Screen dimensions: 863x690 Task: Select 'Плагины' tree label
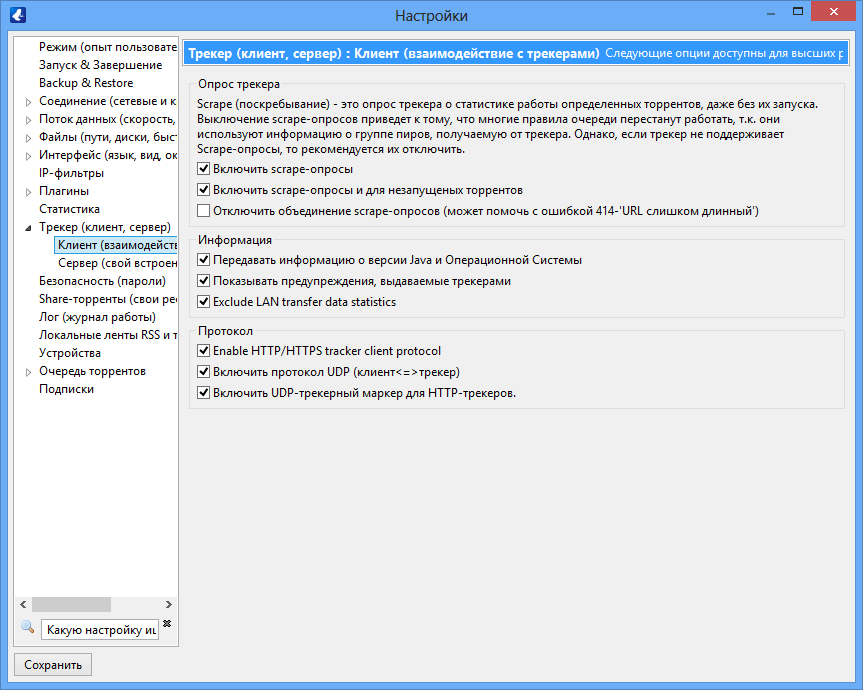64,191
